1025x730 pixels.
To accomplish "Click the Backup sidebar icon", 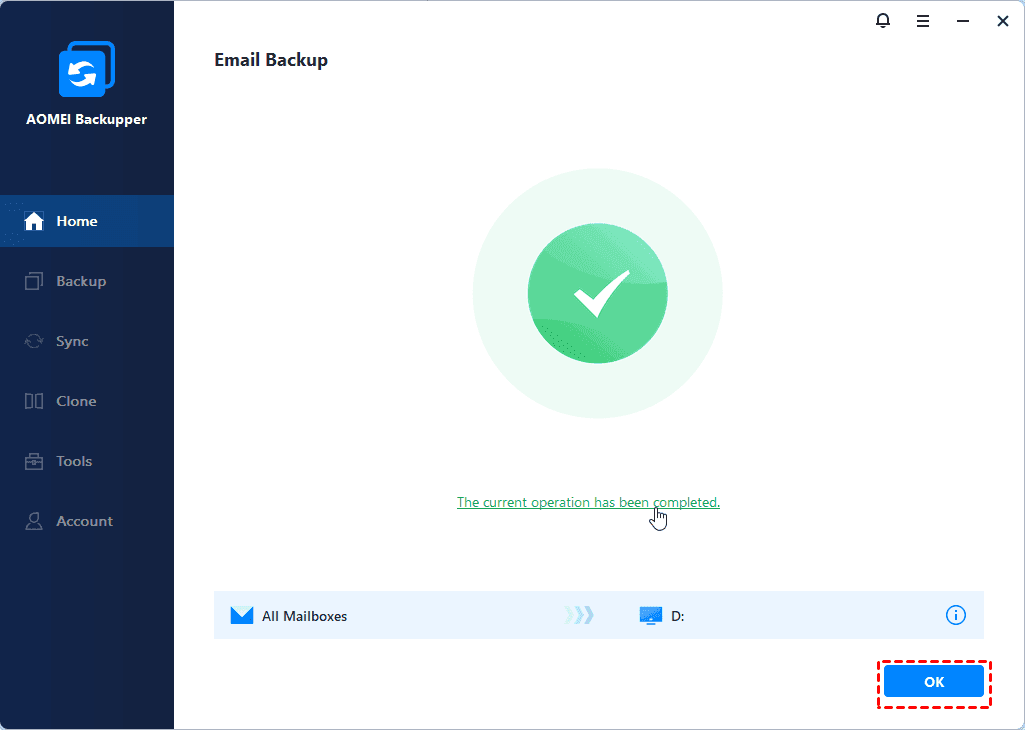I will coord(34,281).
